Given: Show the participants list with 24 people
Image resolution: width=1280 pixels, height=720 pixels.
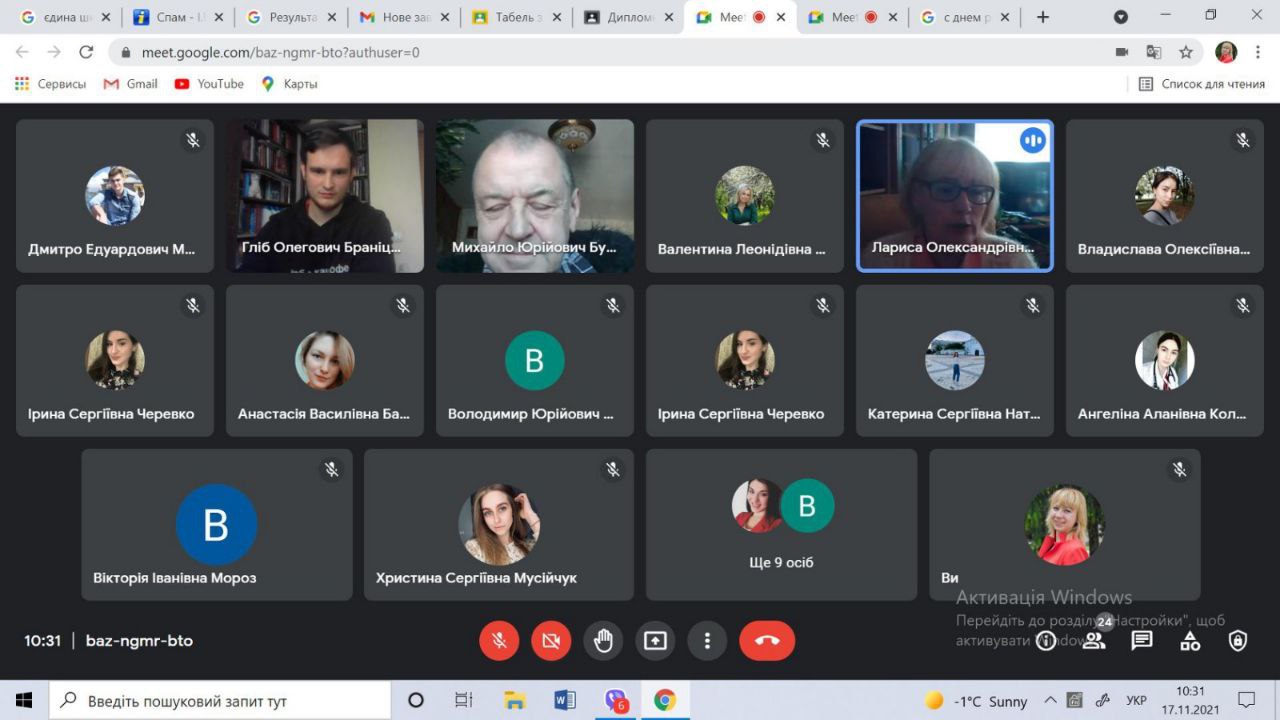Looking at the screenshot, I should click(x=1094, y=641).
